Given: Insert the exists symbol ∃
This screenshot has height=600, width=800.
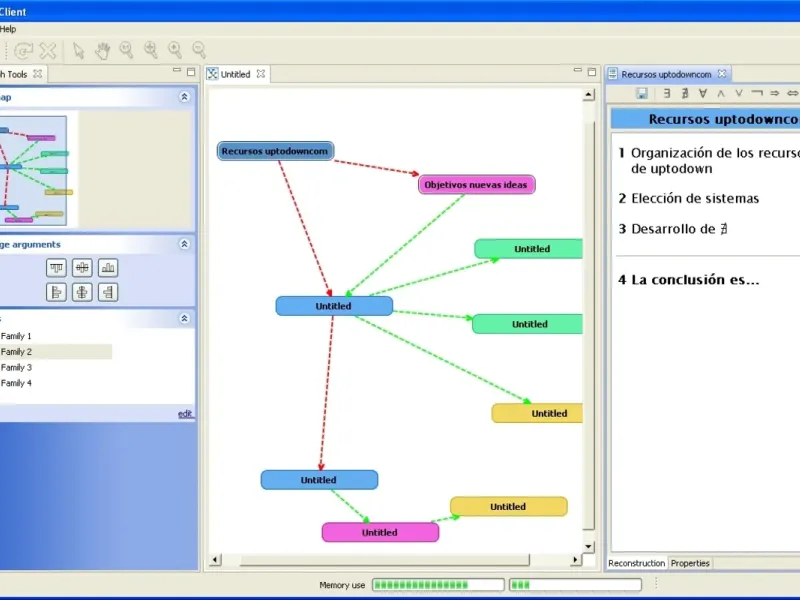Looking at the screenshot, I should pos(667,93).
